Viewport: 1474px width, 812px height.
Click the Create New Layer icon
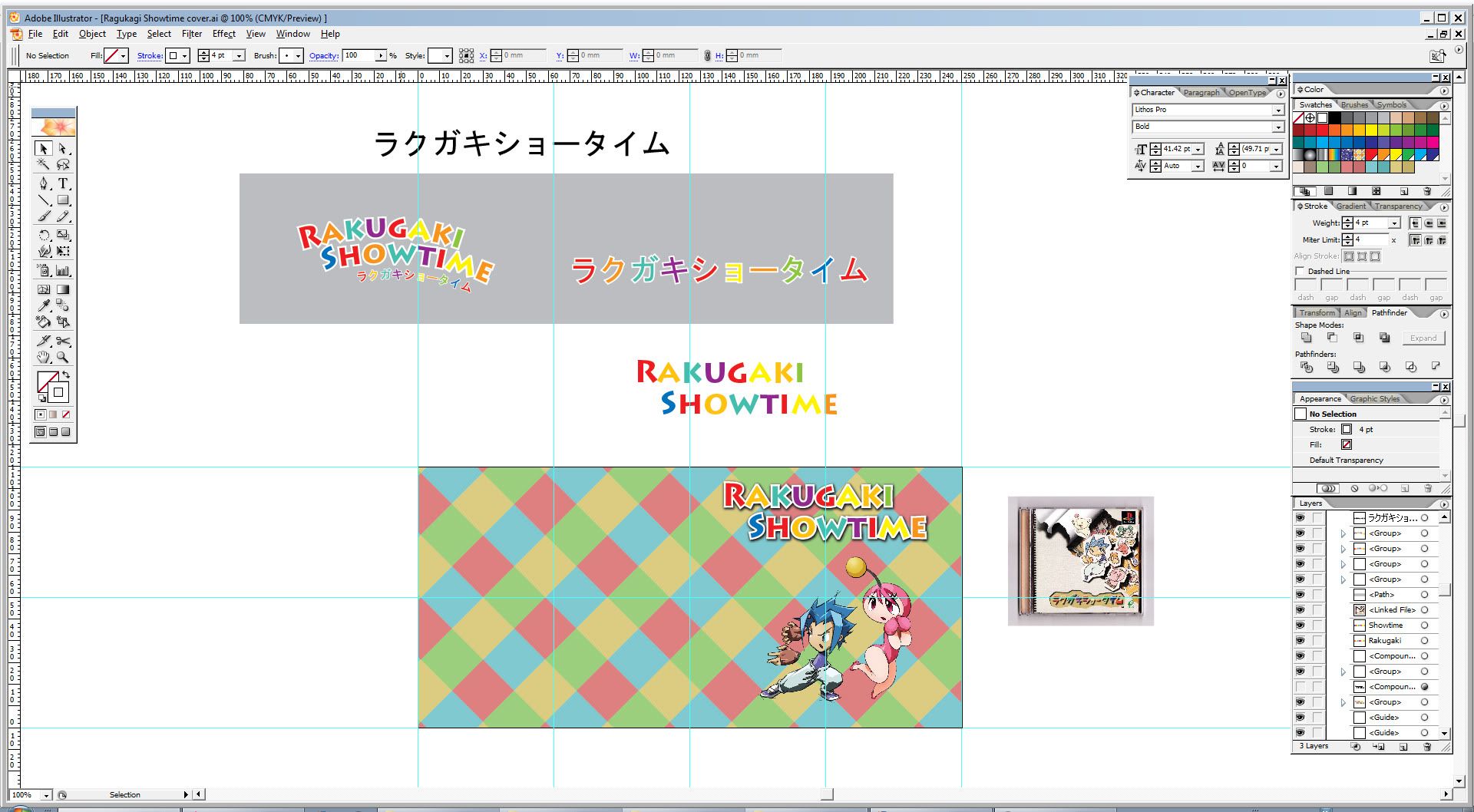point(1403,747)
